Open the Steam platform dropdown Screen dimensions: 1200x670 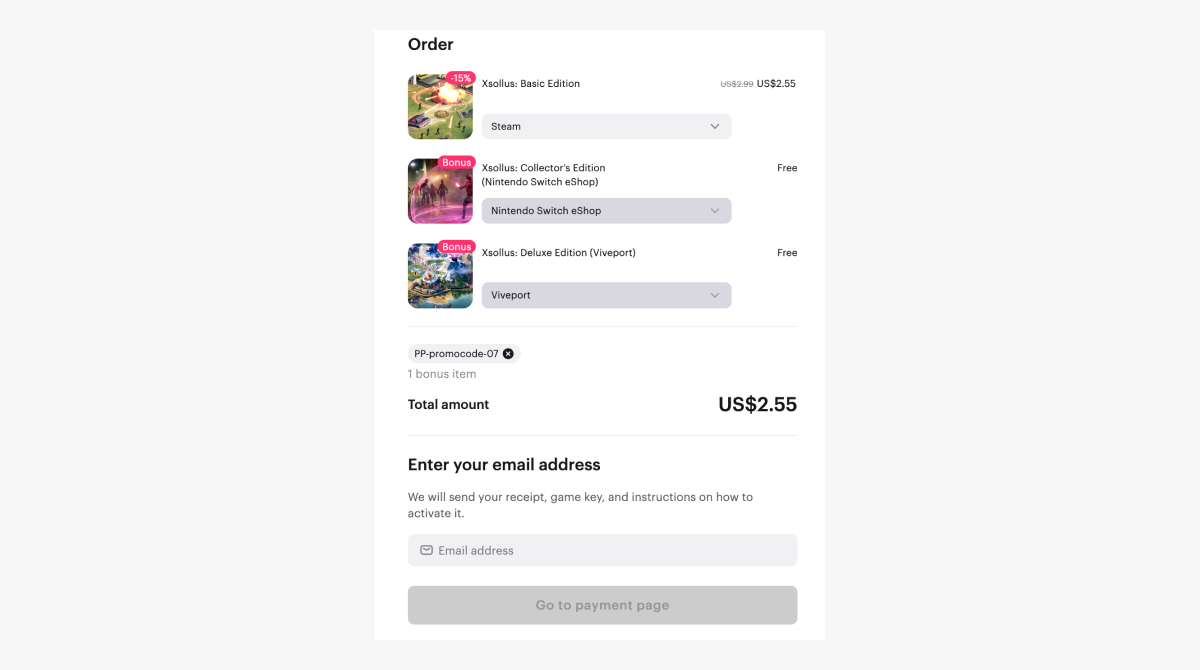click(x=606, y=127)
